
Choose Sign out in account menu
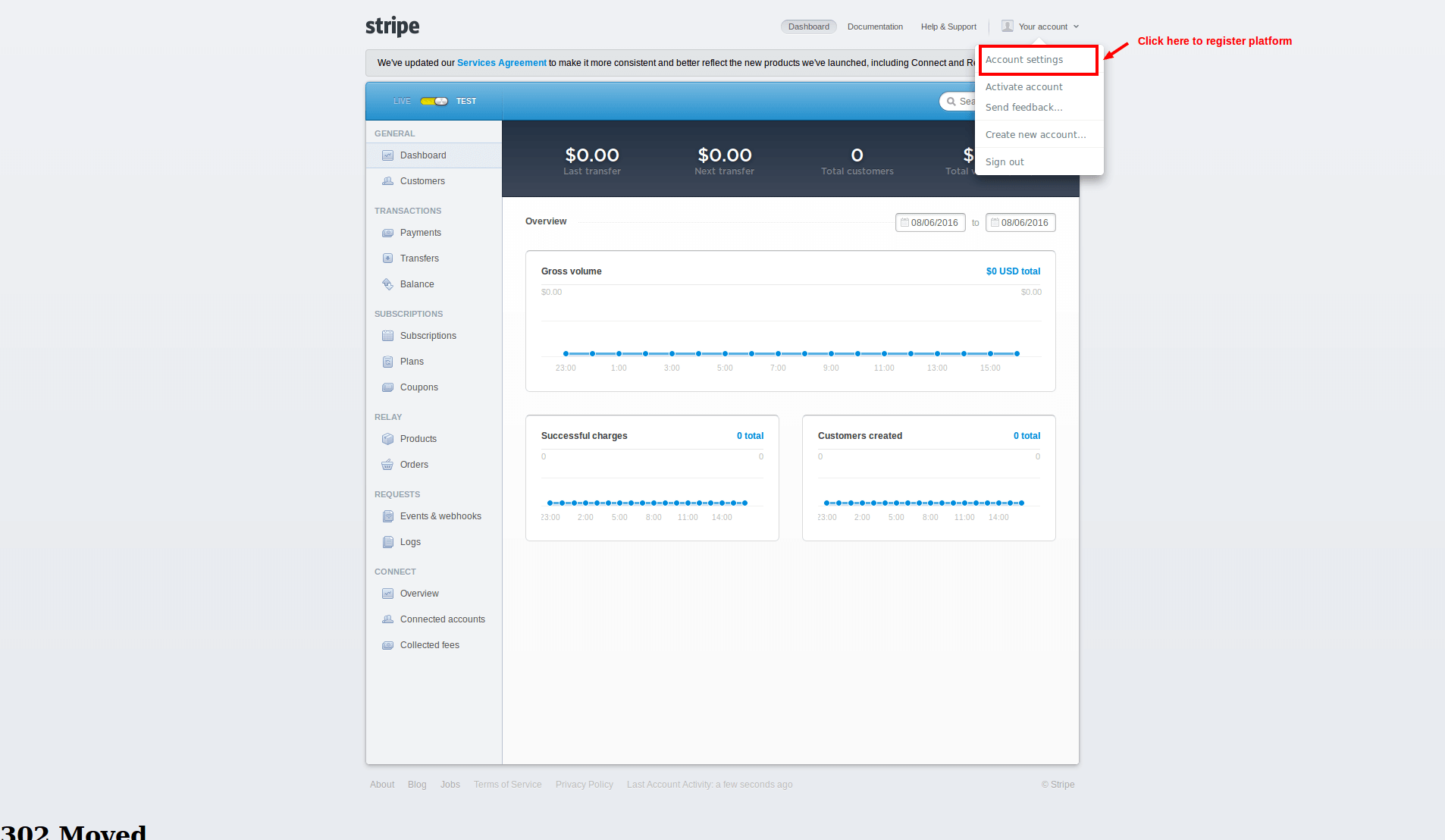[x=1005, y=162]
